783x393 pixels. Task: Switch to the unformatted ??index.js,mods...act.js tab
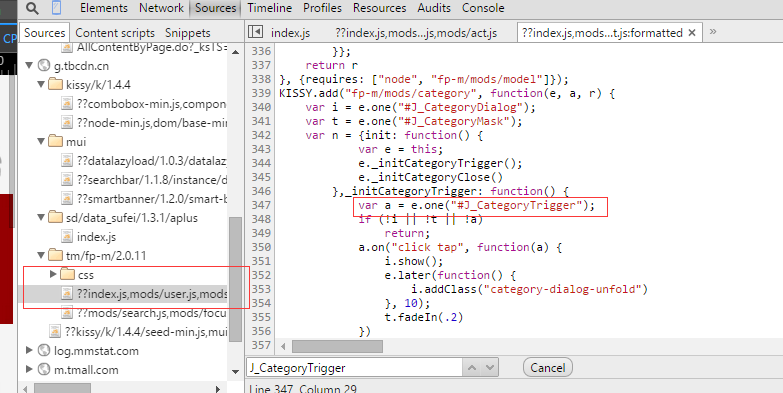(x=416, y=33)
